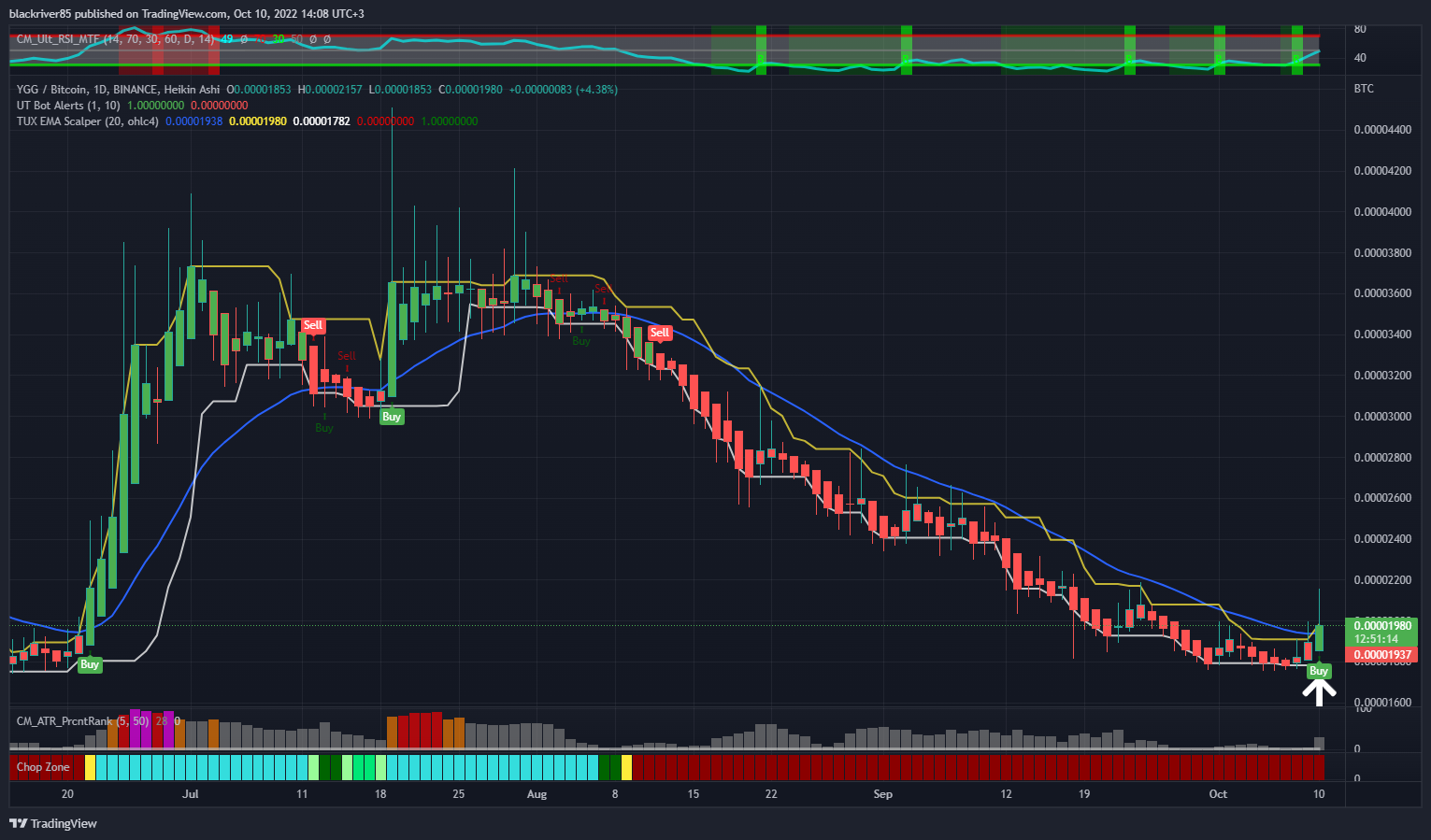1431x840 pixels.
Task: Click the Jul date label on time axis
Action: coord(191,794)
